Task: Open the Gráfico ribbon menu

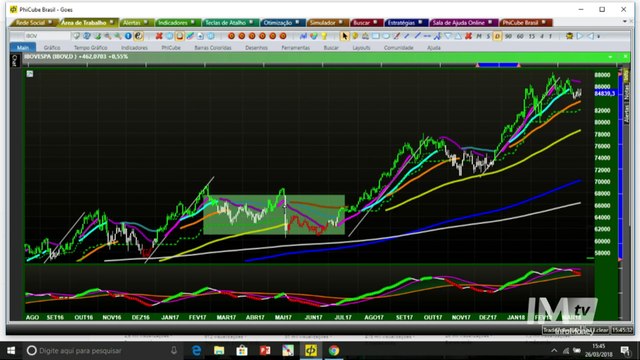Action: tap(52, 48)
